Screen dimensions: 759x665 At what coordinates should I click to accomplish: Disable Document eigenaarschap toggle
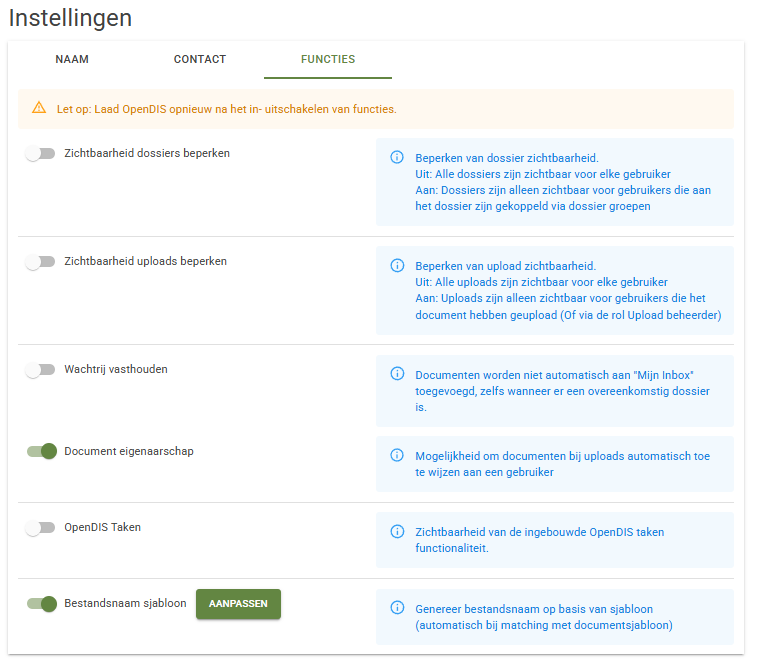42,452
